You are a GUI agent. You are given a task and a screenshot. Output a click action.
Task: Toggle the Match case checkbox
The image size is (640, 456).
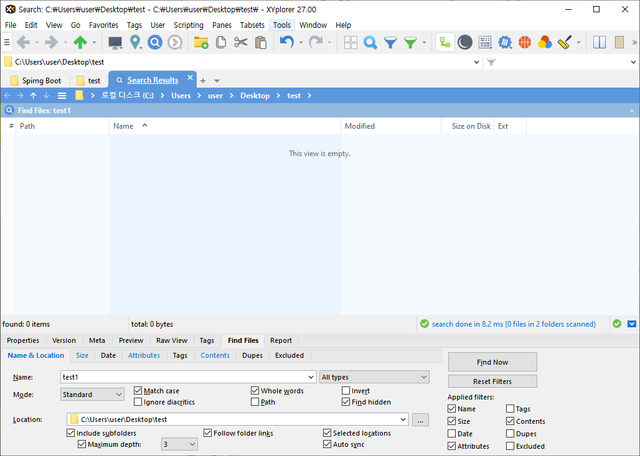coord(138,391)
